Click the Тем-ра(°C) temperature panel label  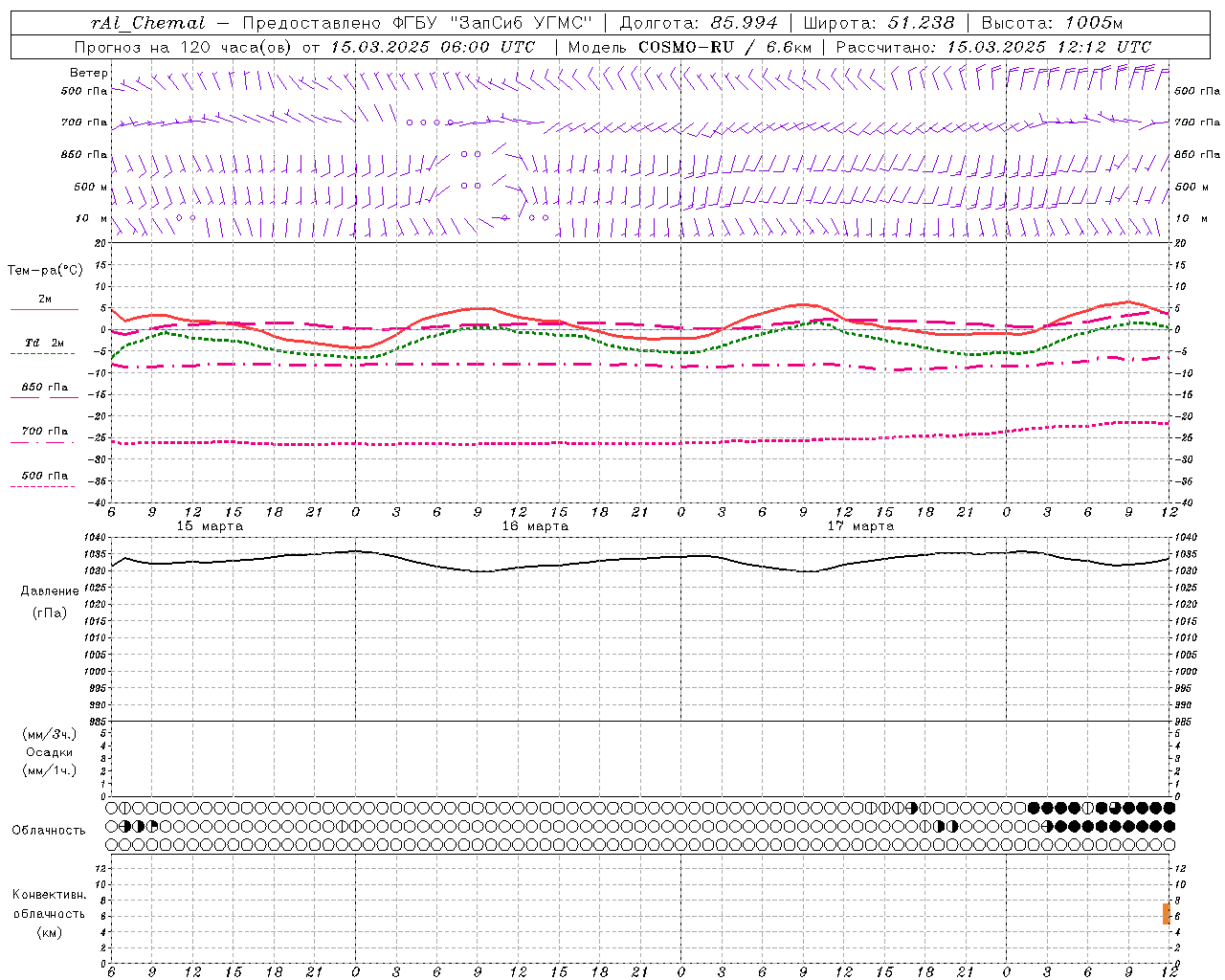45,271
